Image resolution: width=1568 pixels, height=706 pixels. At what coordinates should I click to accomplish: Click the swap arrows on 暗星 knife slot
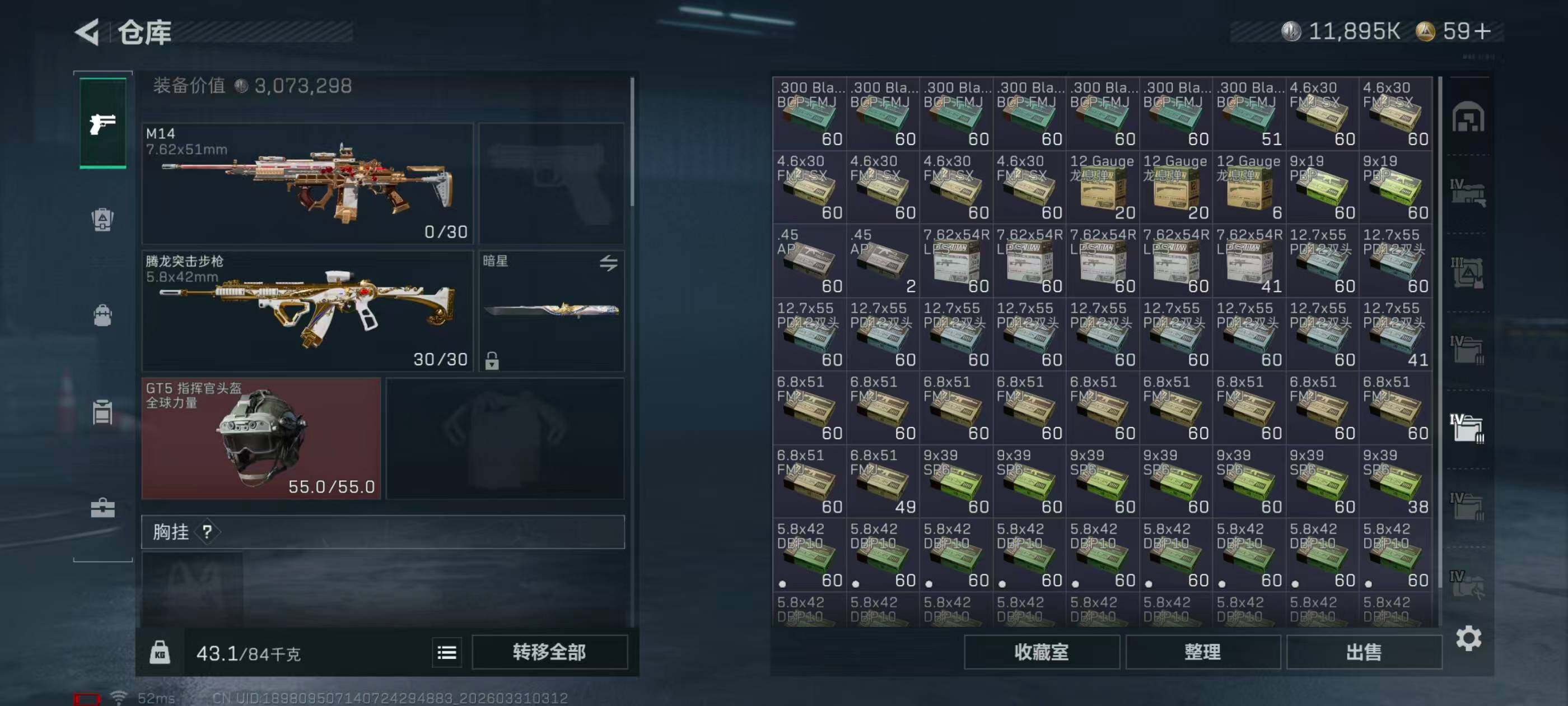[609, 263]
